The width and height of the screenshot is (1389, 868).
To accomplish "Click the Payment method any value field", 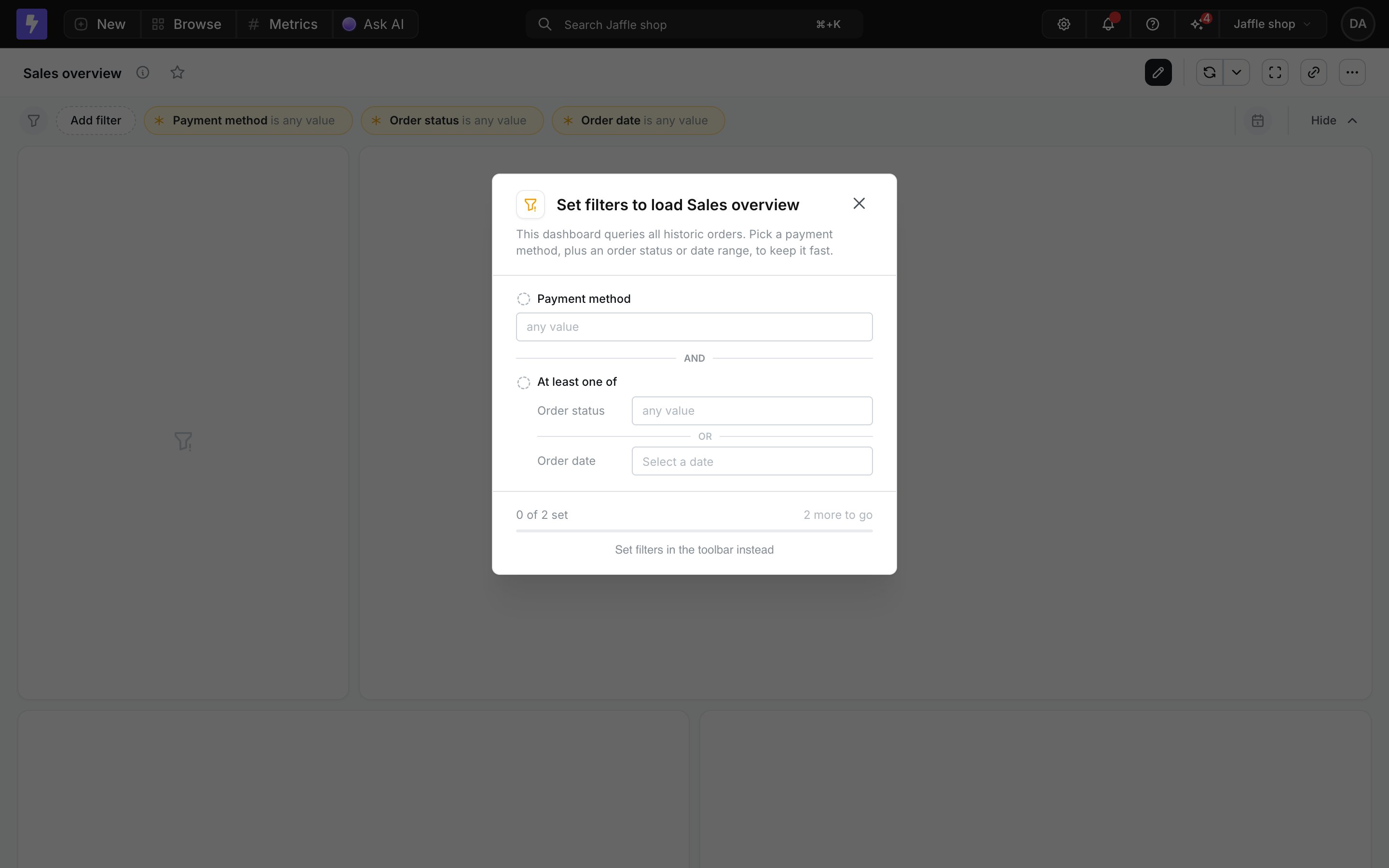I will point(694,326).
